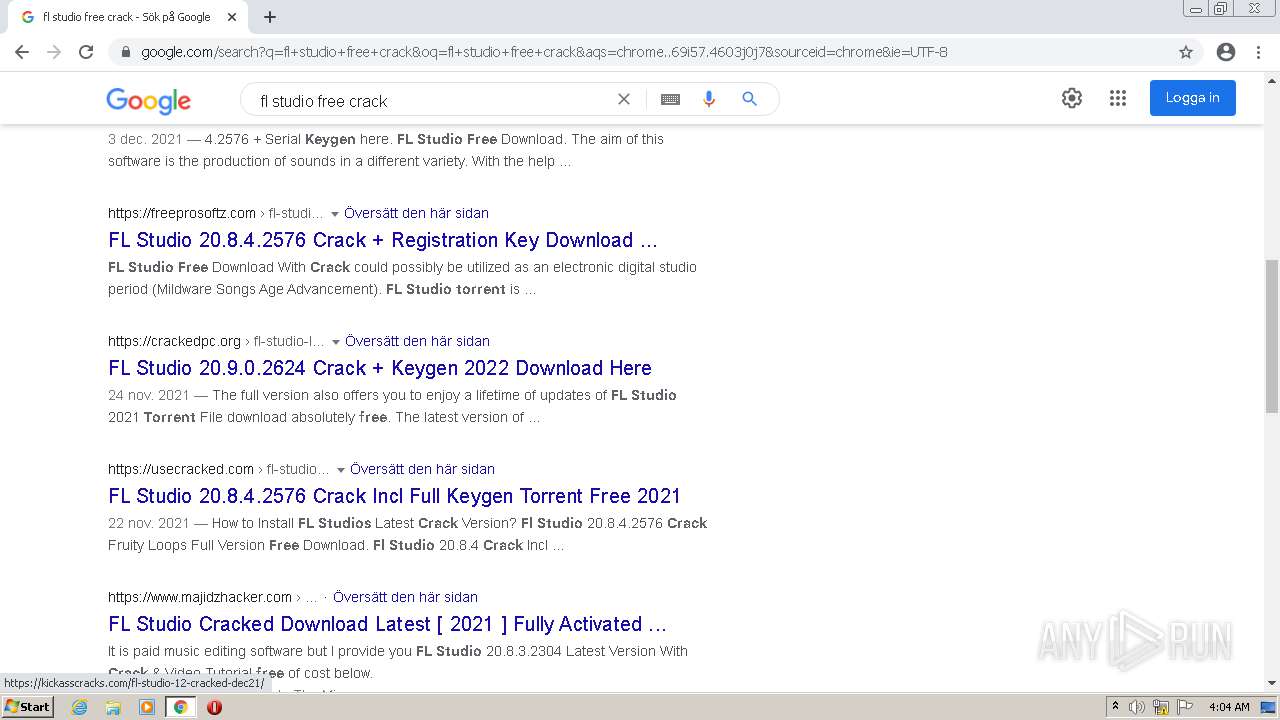Image resolution: width=1280 pixels, height=720 pixels.
Task: Translate the freeprosoftz.com result page
Action: pyautogui.click(x=416, y=213)
